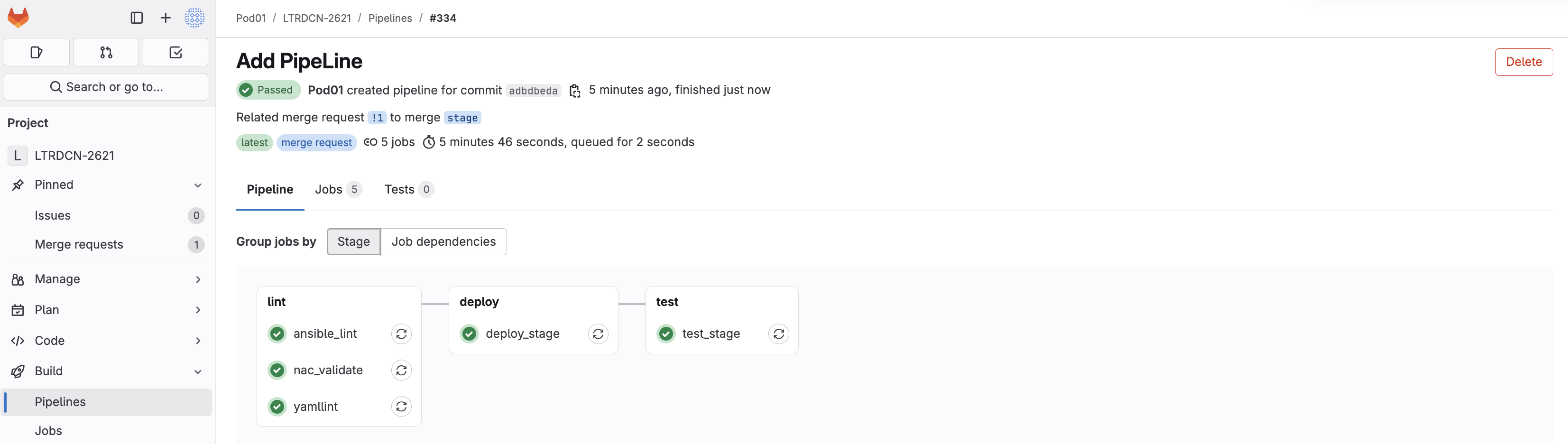Open the related merge request !1 link

pyautogui.click(x=378, y=118)
